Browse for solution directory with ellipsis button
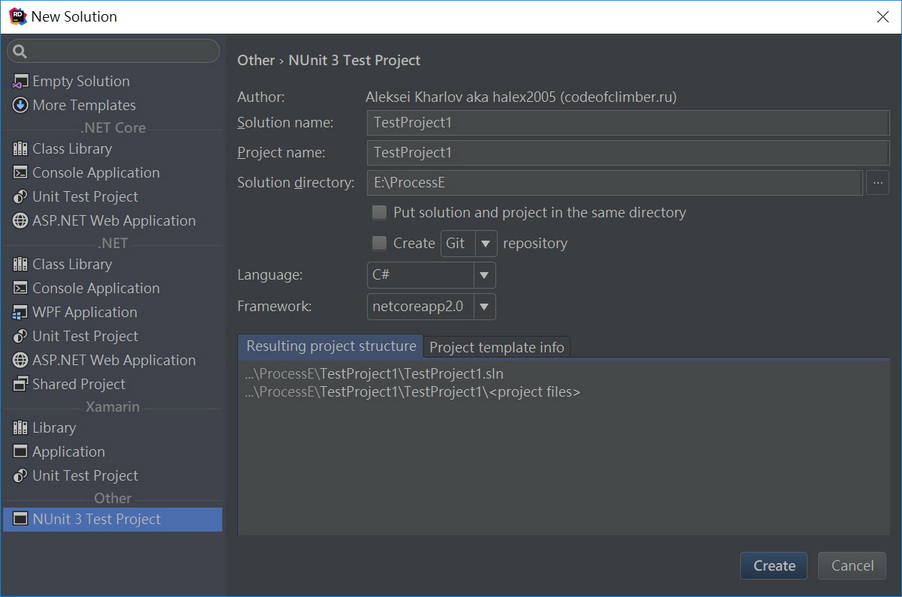The width and height of the screenshot is (902, 597). (877, 183)
